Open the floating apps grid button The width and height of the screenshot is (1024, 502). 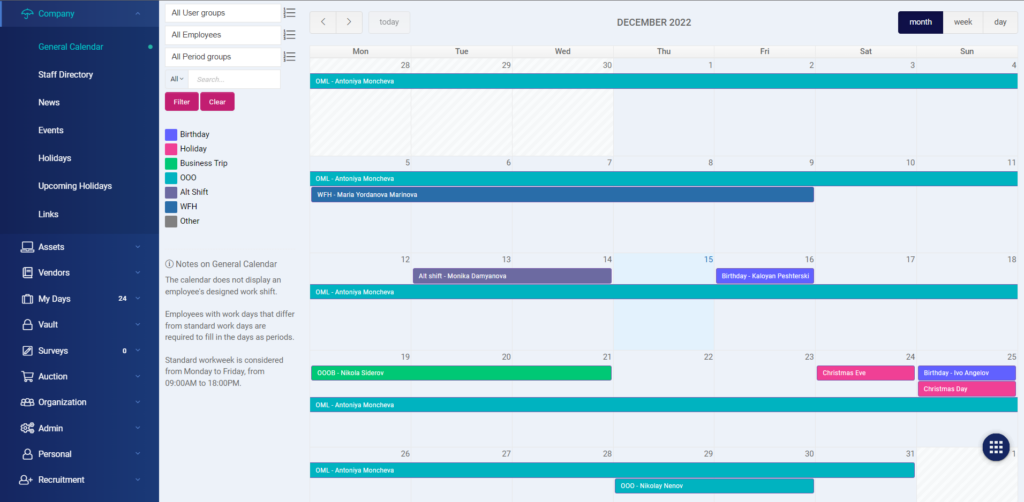tap(996, 447)
